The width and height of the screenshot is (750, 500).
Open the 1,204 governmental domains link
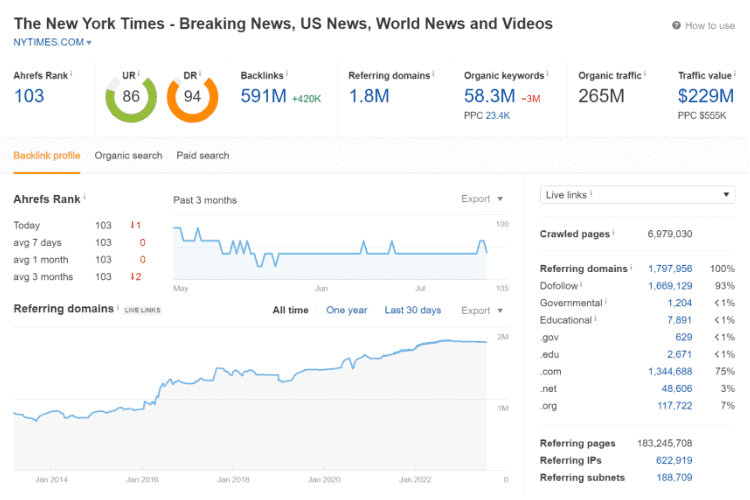pos(680,303)
